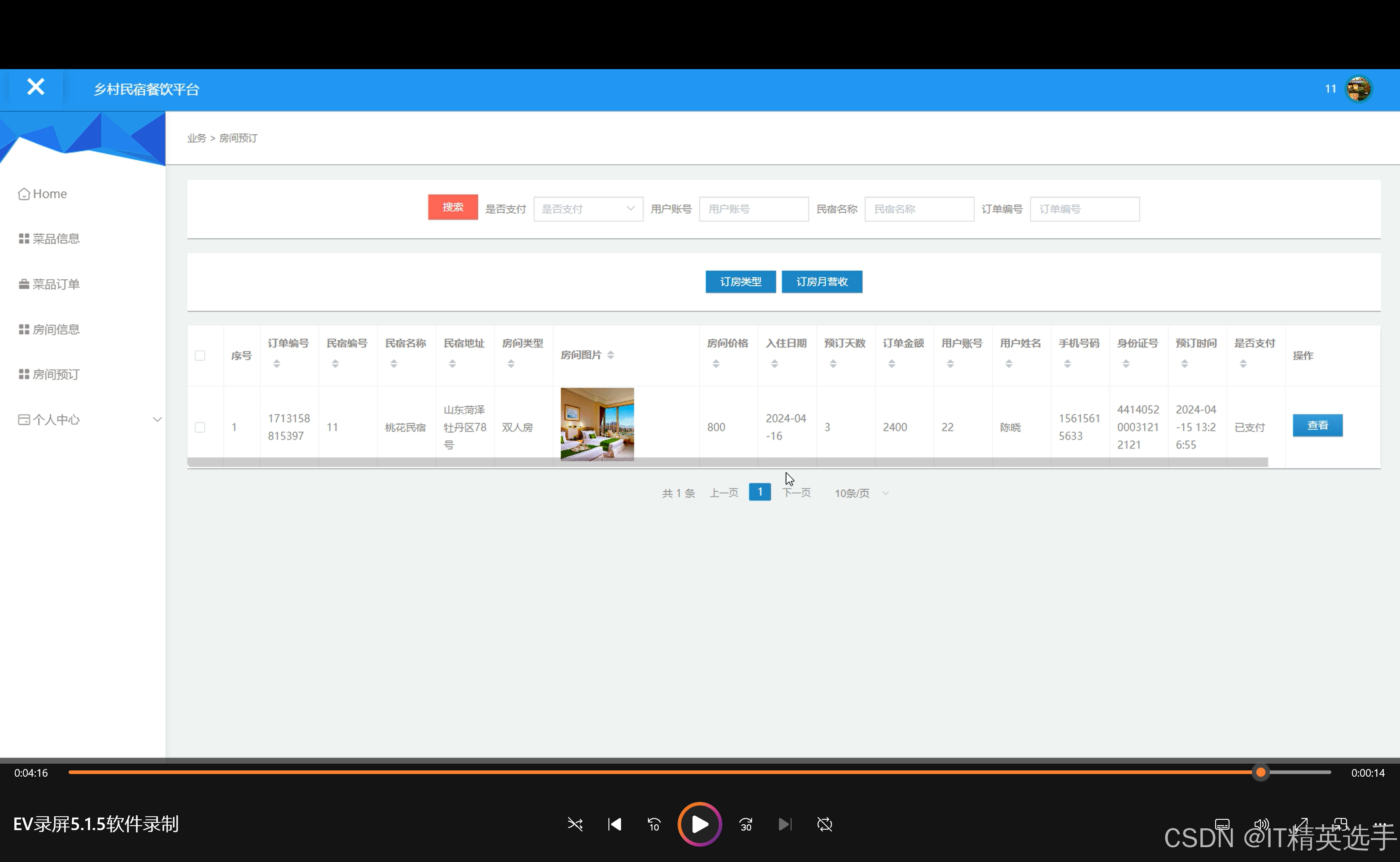The height and width of the screenshot is (862, 1400).
Task: Toggle repeat mode icon
Action: coord(824,824)
